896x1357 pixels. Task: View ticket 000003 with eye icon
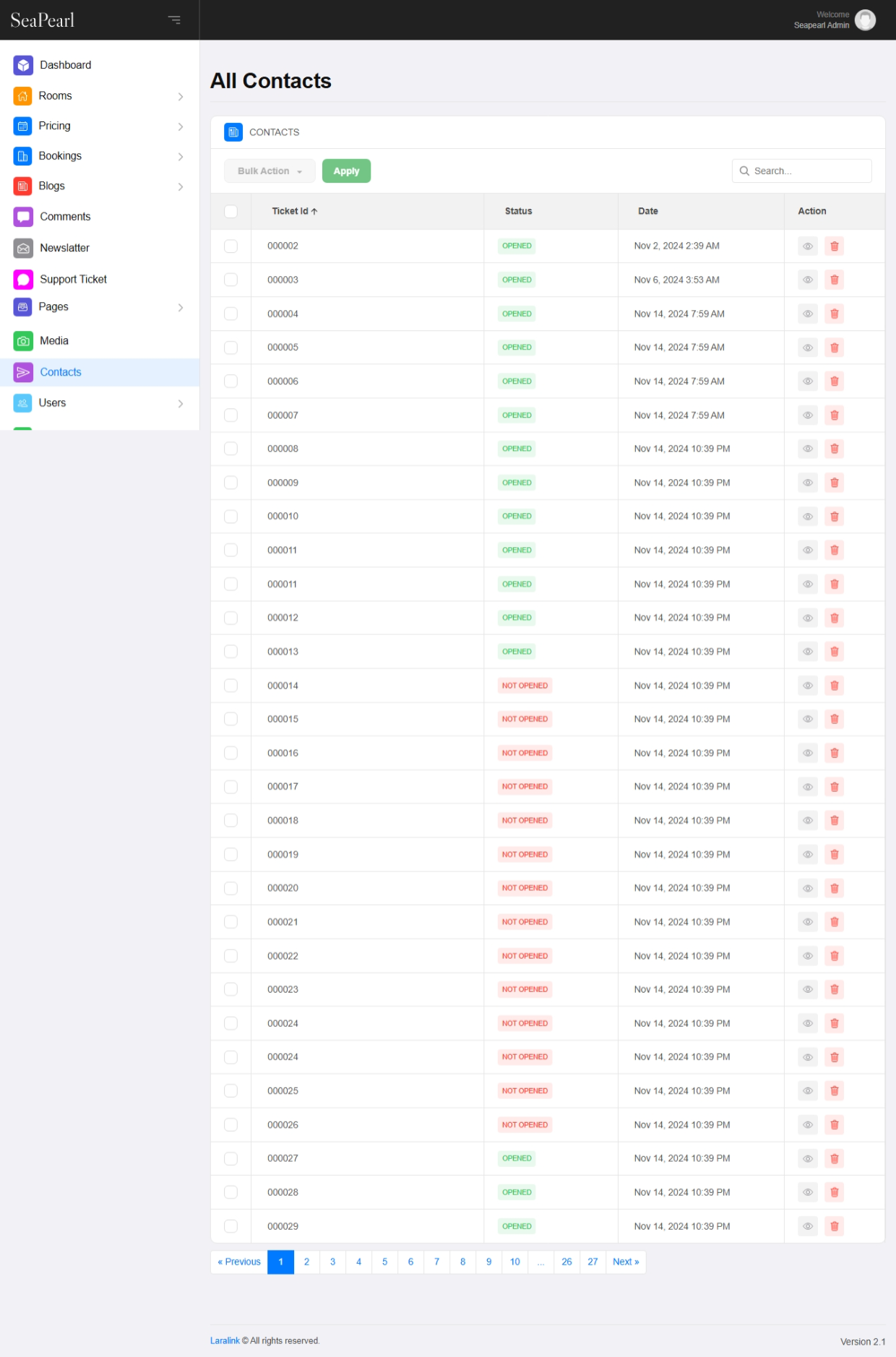(808, 280)
